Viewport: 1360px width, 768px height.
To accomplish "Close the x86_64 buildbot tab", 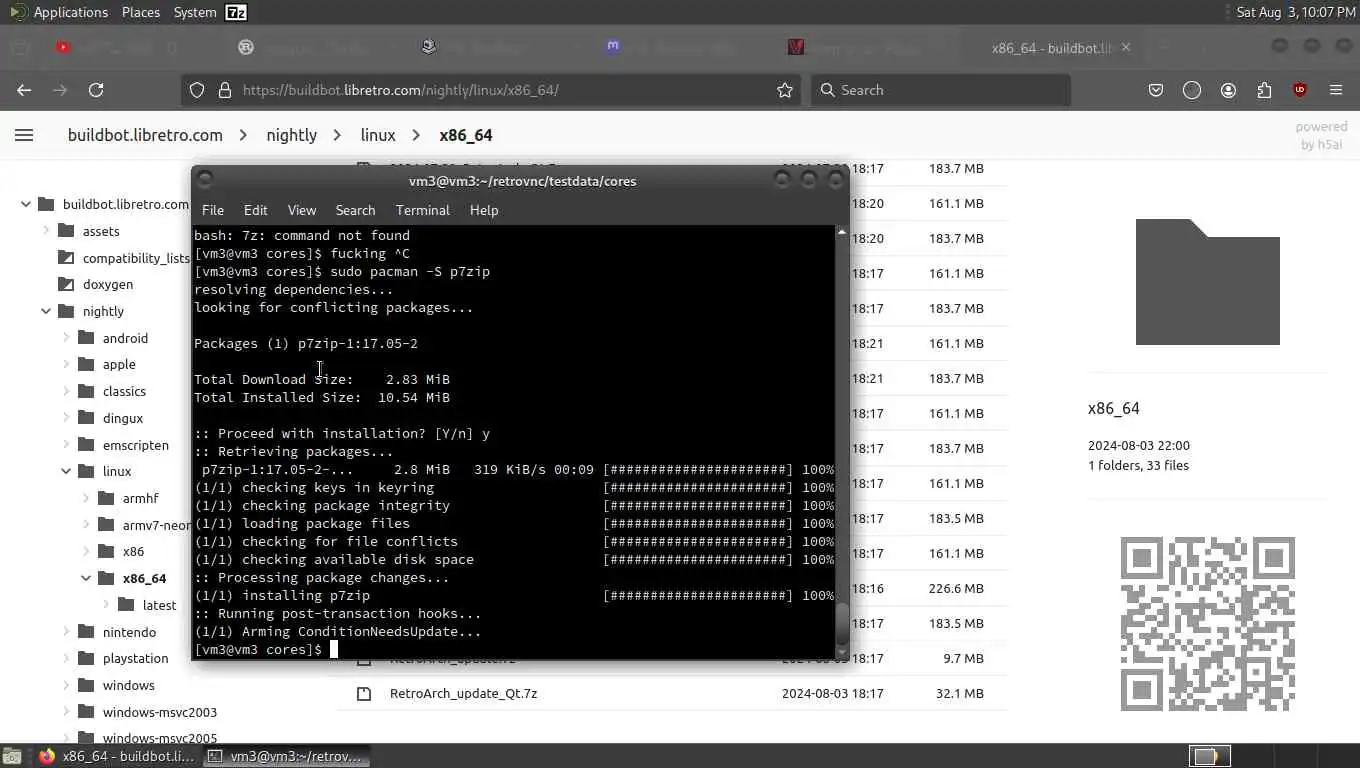I will [1126, 47].
